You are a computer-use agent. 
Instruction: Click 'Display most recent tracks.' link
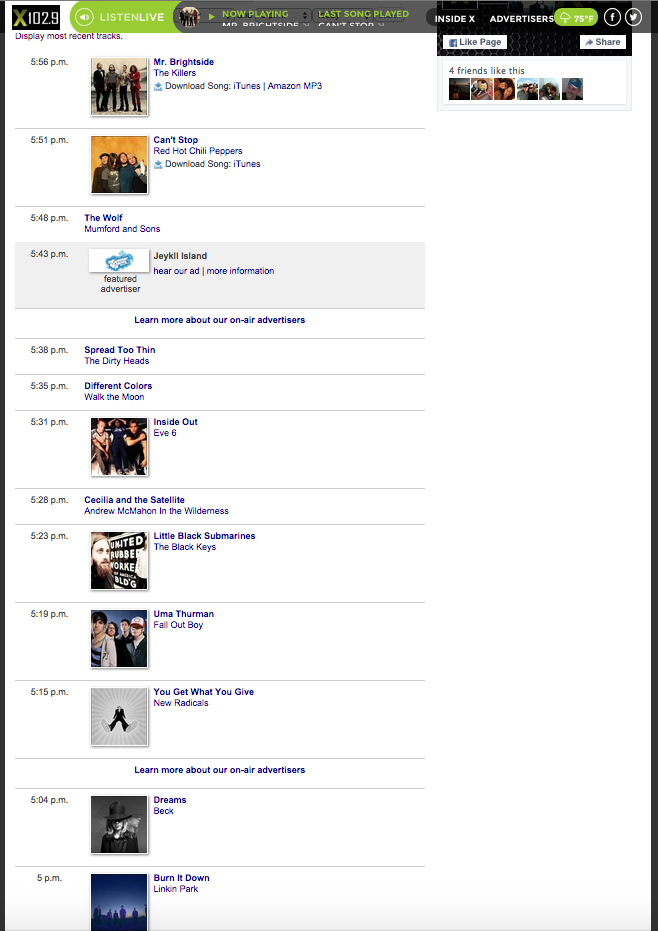pyautogui.click(x=69, y=36)
